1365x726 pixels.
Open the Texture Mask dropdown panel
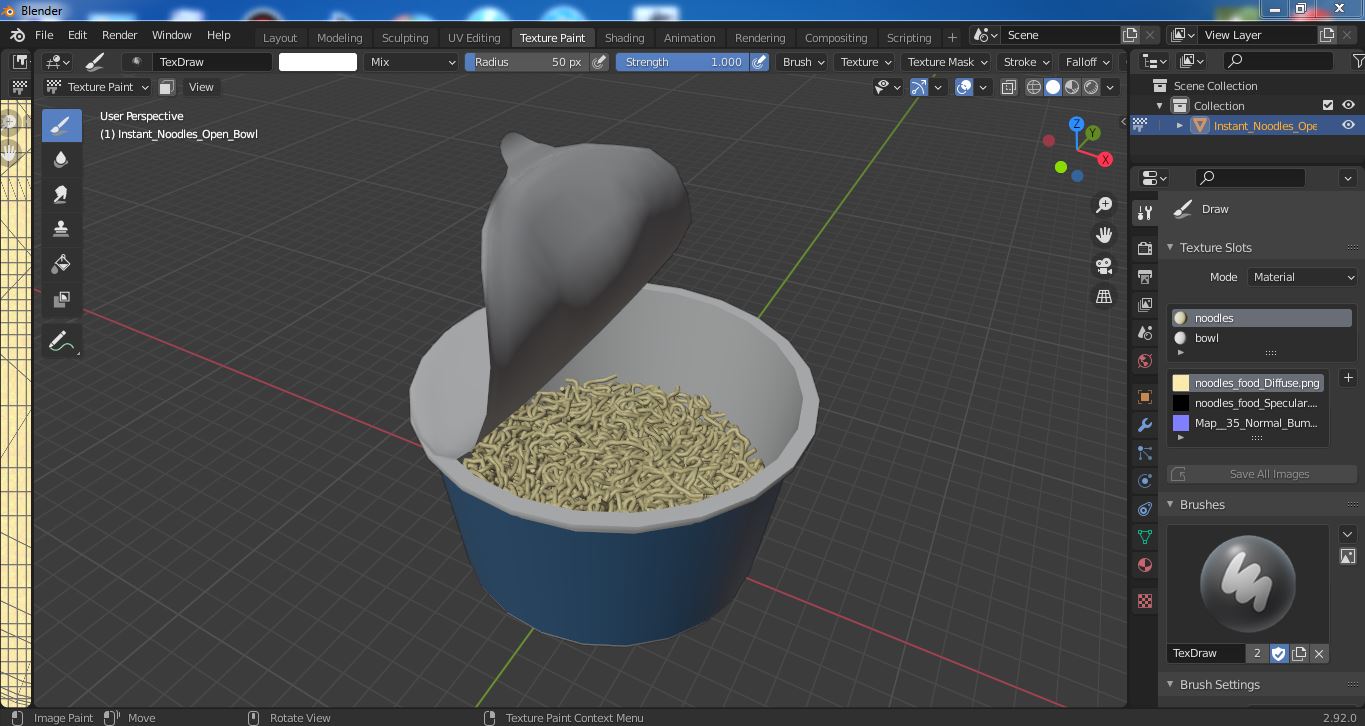948,62
